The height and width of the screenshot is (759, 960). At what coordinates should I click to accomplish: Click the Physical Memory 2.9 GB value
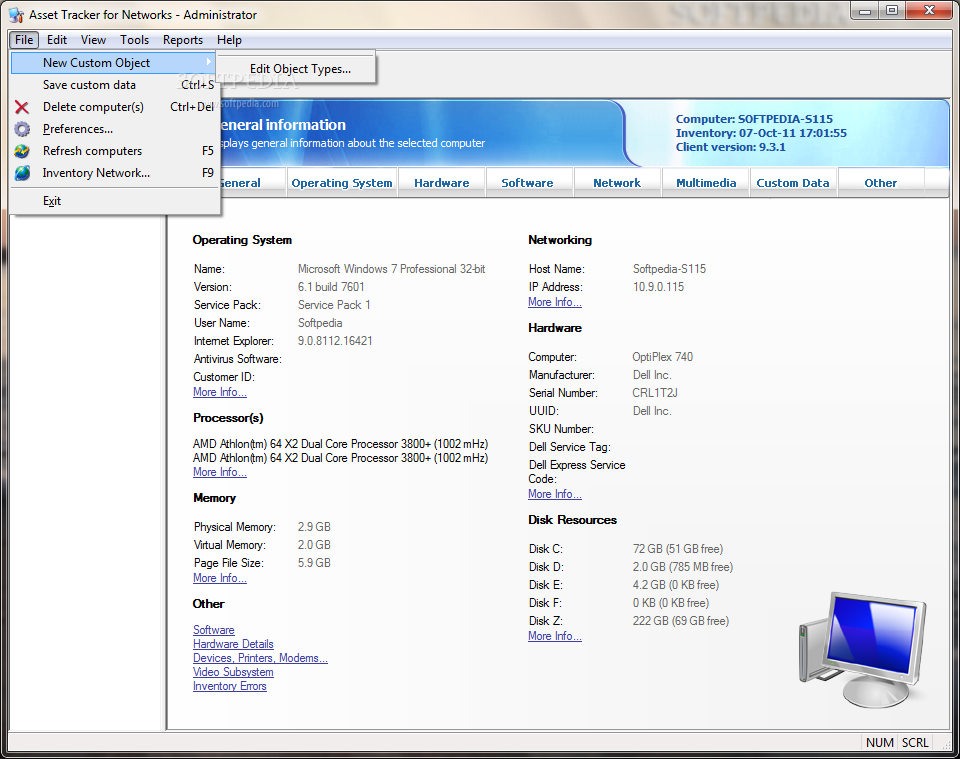pos(314,528)
